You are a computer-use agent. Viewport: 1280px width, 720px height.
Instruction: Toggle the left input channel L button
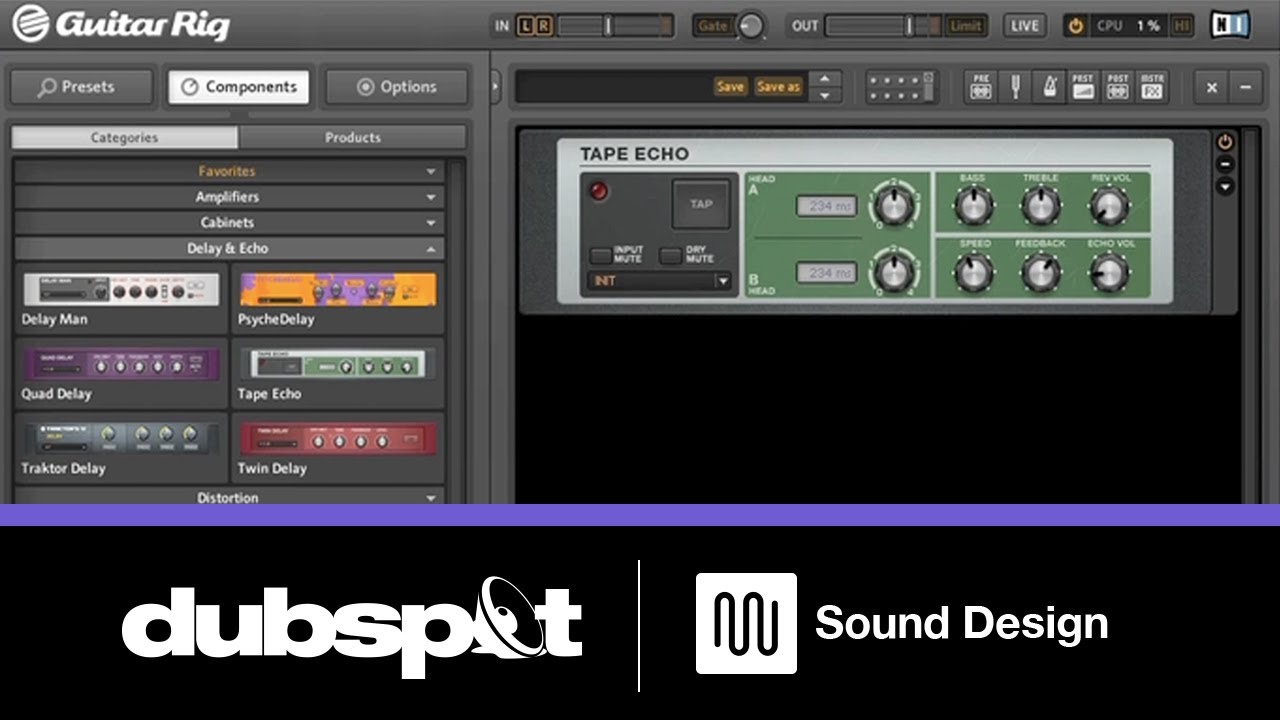click(x=526, y=26)
